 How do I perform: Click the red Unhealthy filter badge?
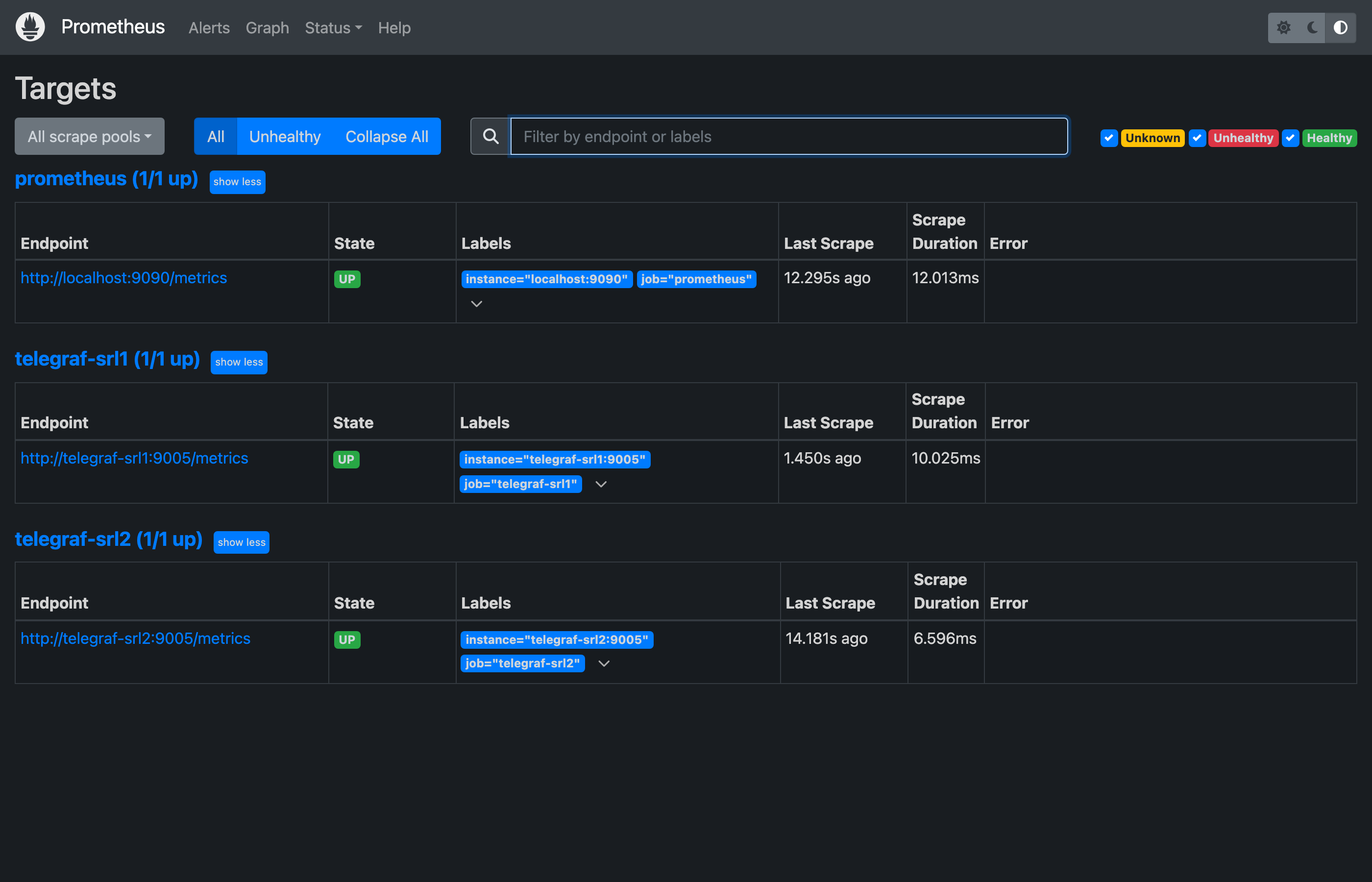[x=1243, y=138]
